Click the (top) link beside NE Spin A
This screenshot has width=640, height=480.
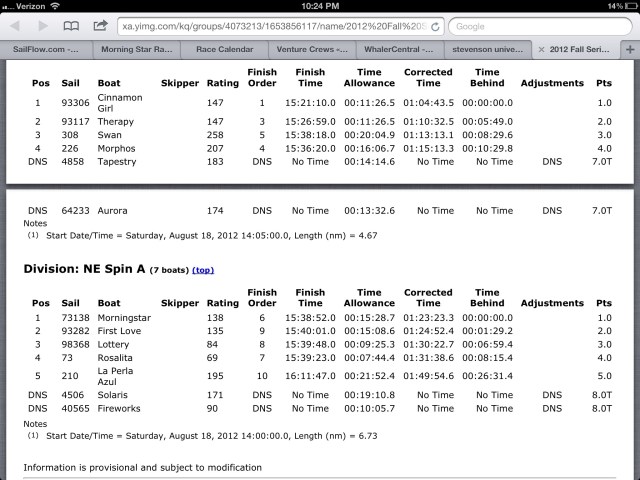[x=202, y=270]
